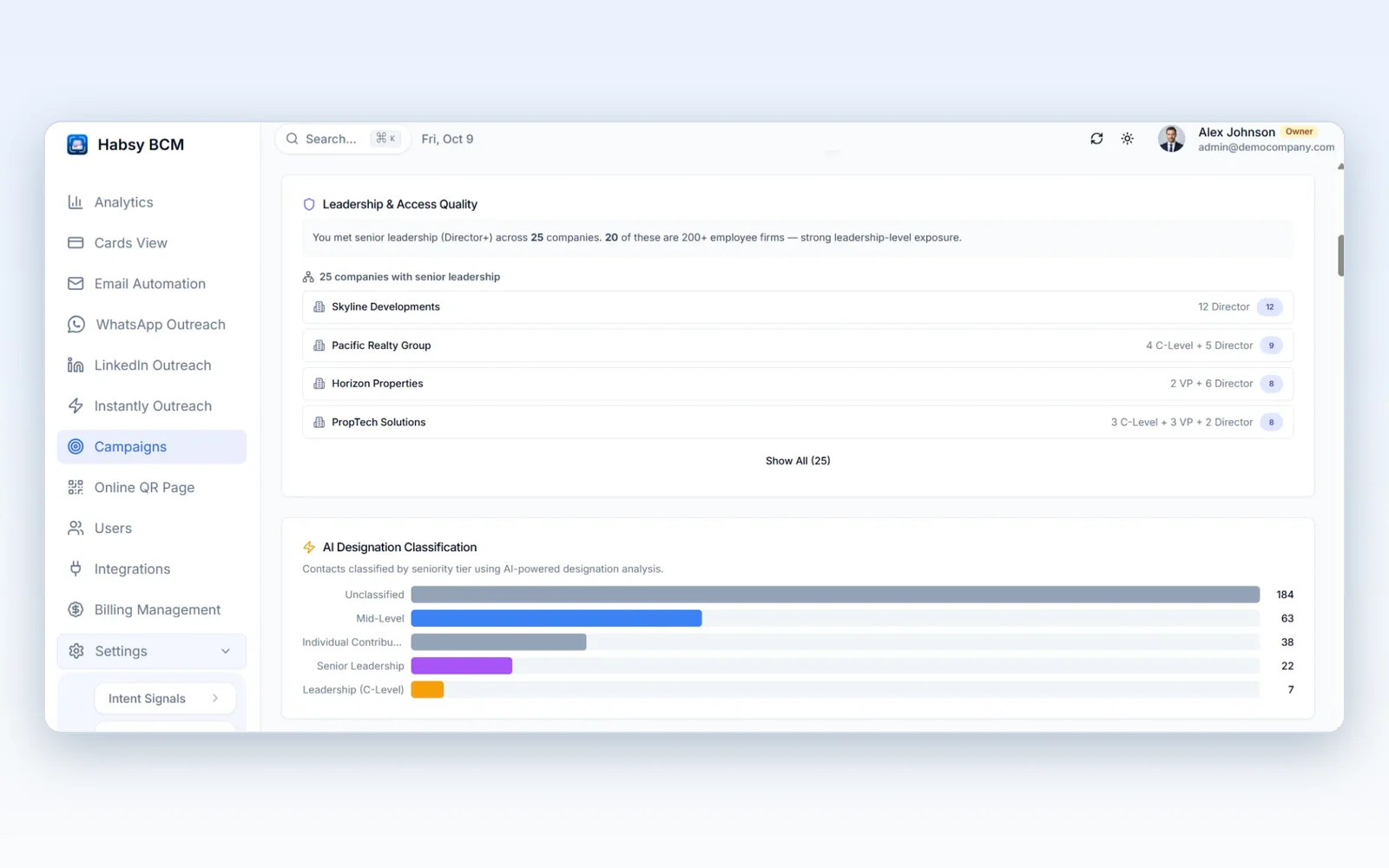Click the refresh icon in top bar
Viewport: 1389px width, 868px height.
pos(1096,139)
